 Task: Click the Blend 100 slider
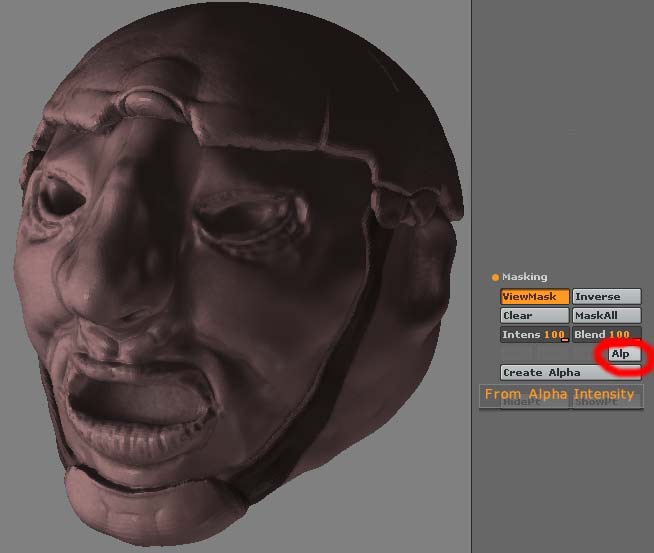(606, 334)
